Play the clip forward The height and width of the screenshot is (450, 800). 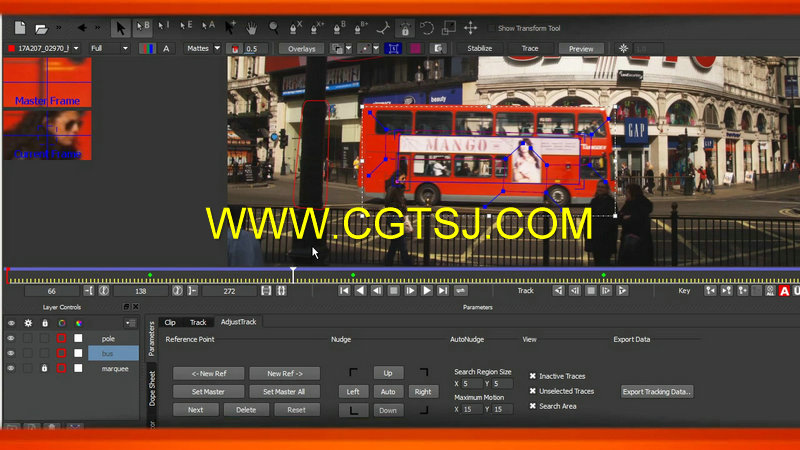(x=427, y=291)
